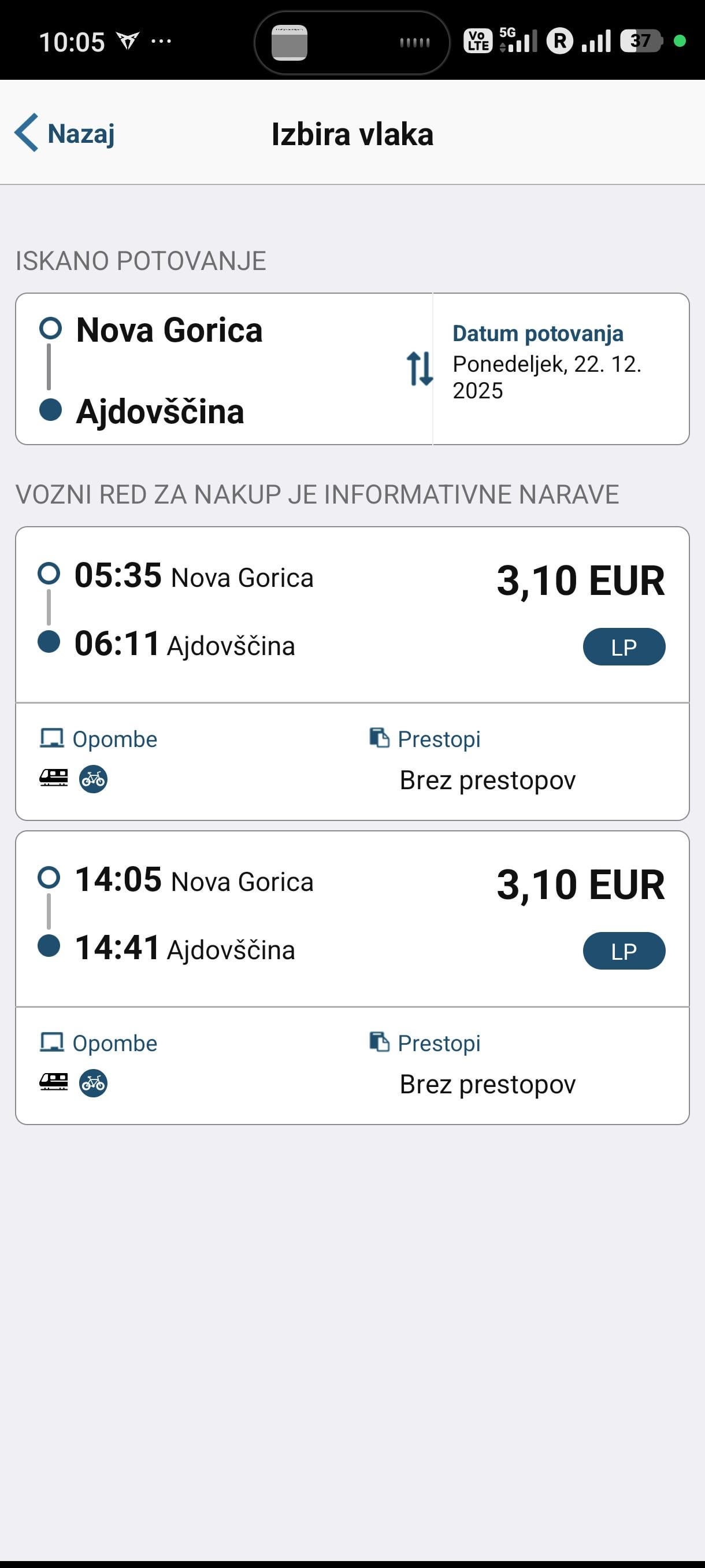Screen dimensions: 705x1568
Task: Select LP badge on 14:05 train
Action: pos(624,951)
